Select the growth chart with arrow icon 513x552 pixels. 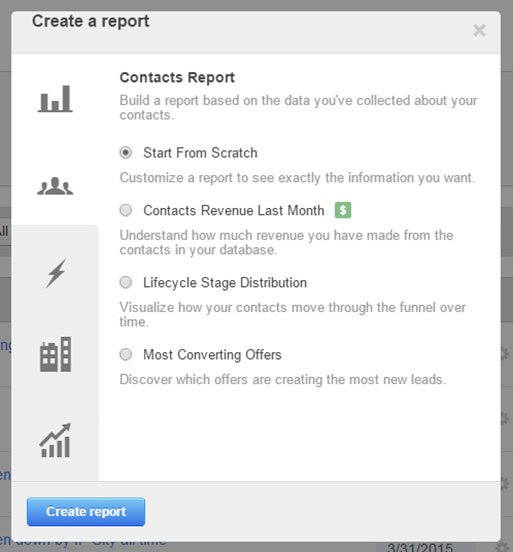point(55,440)
